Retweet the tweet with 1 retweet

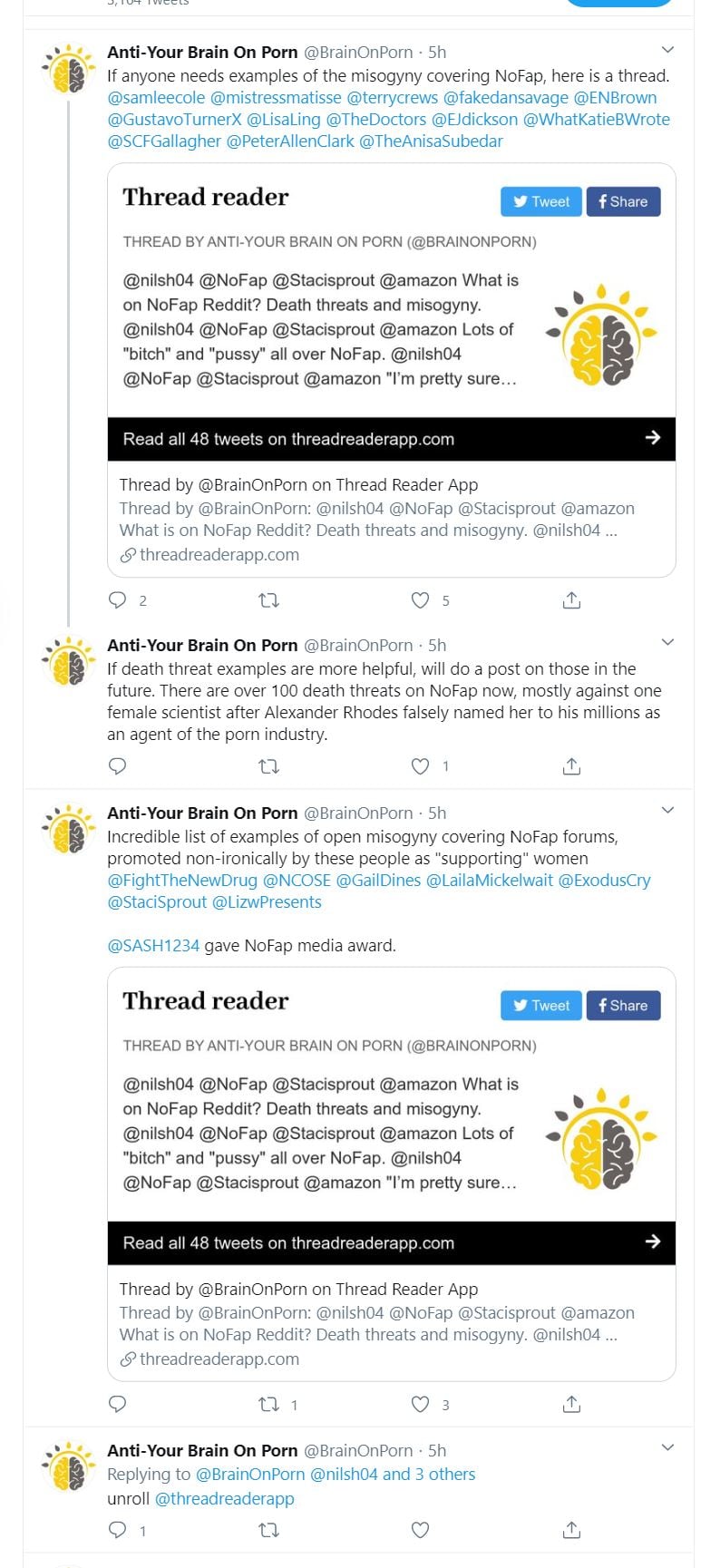coord(269,1405)
